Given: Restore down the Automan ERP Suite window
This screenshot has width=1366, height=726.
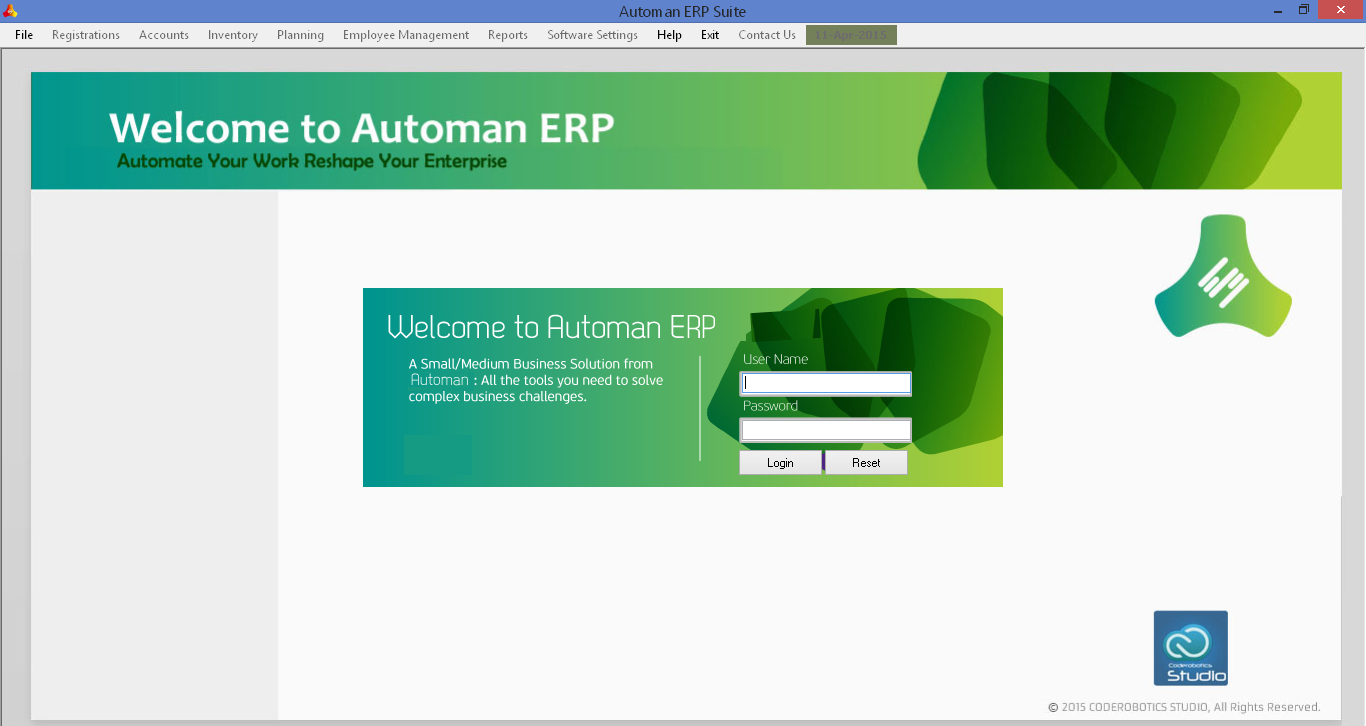Looking at the screenshot, I should coord(1304,10).
